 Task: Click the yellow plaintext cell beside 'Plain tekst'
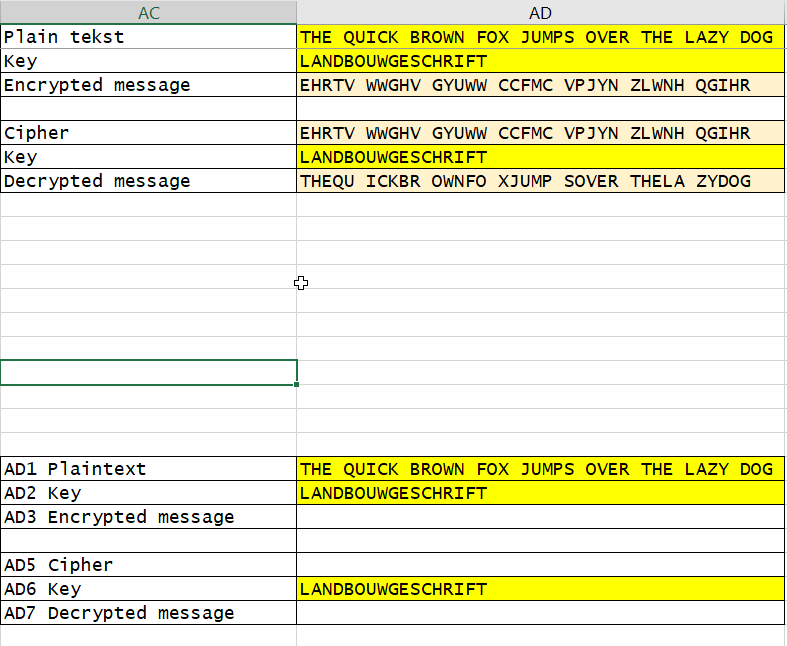click(x=541, y=37)
